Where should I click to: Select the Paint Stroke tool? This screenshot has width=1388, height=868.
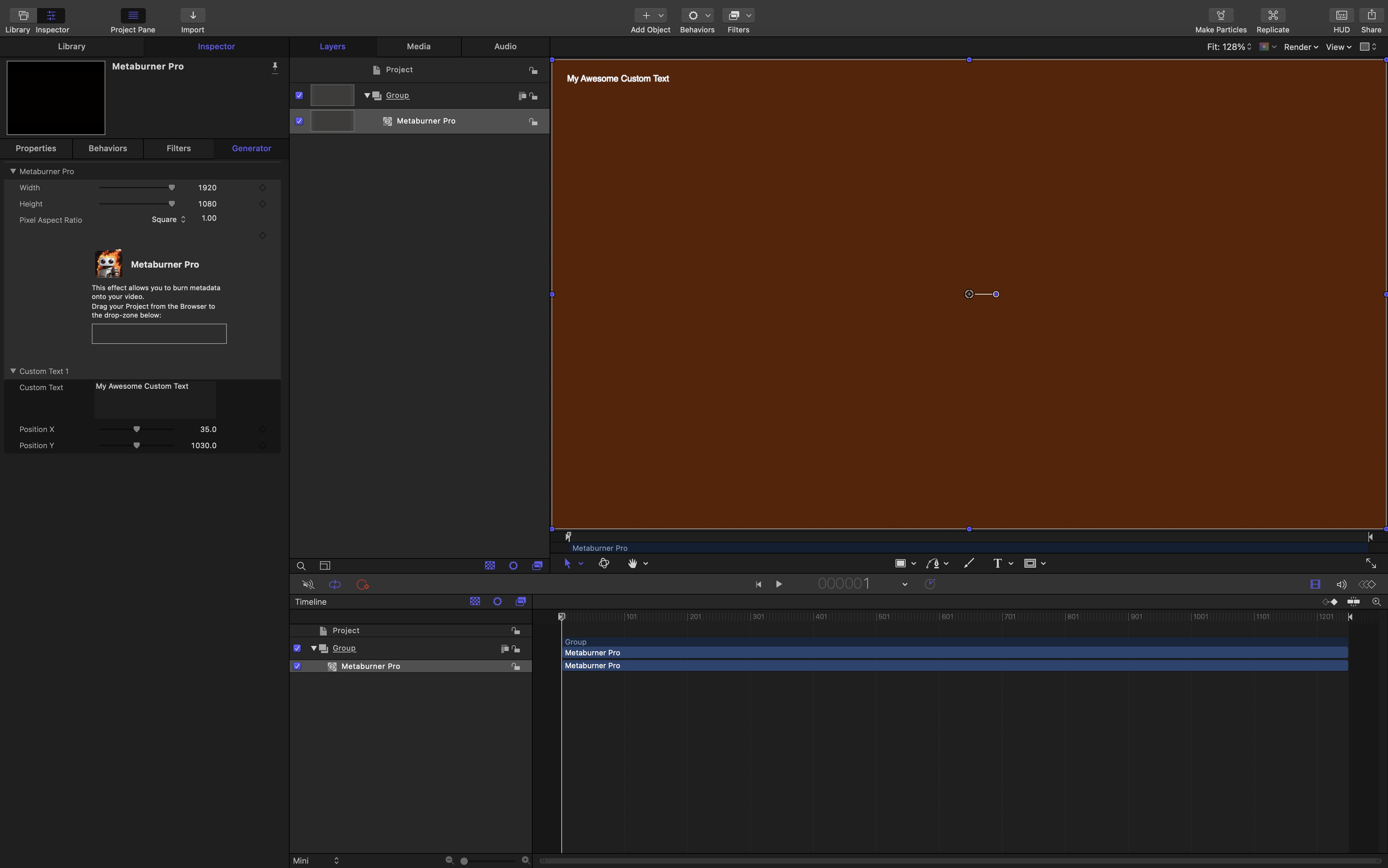[x=968, y=563]
